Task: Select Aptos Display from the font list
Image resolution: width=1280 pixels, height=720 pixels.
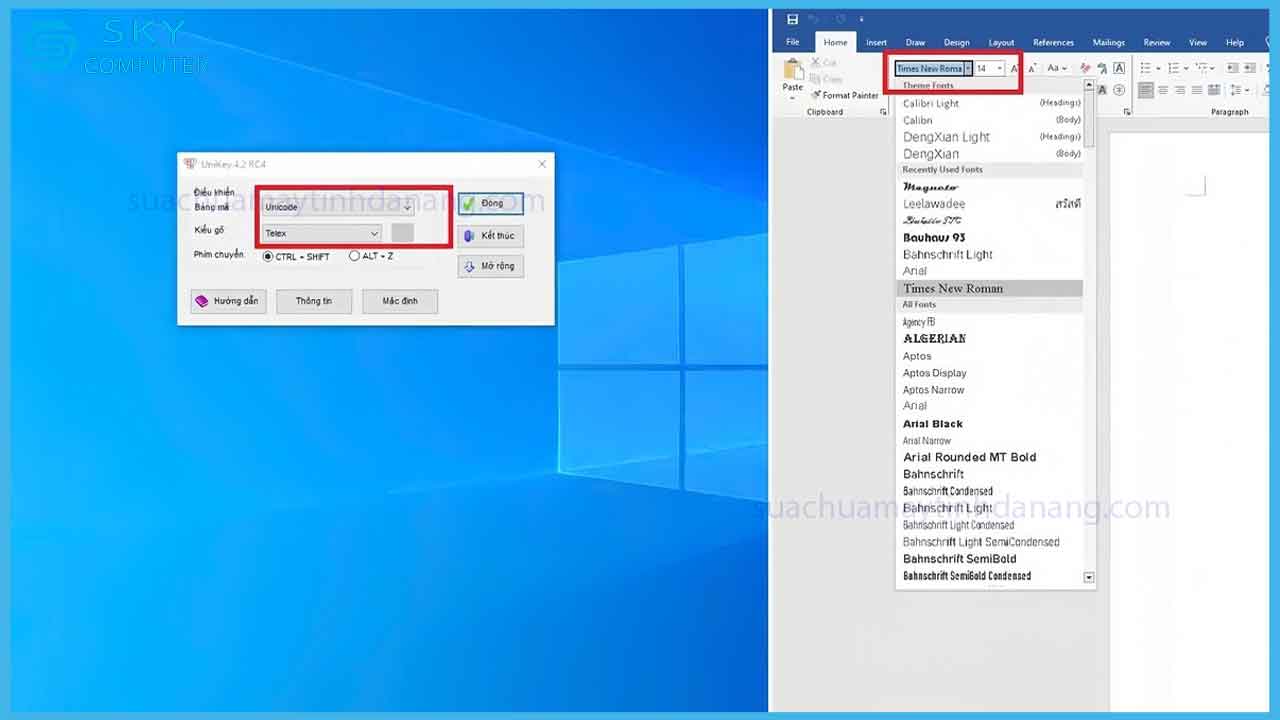Action: [x=990, y=373]
